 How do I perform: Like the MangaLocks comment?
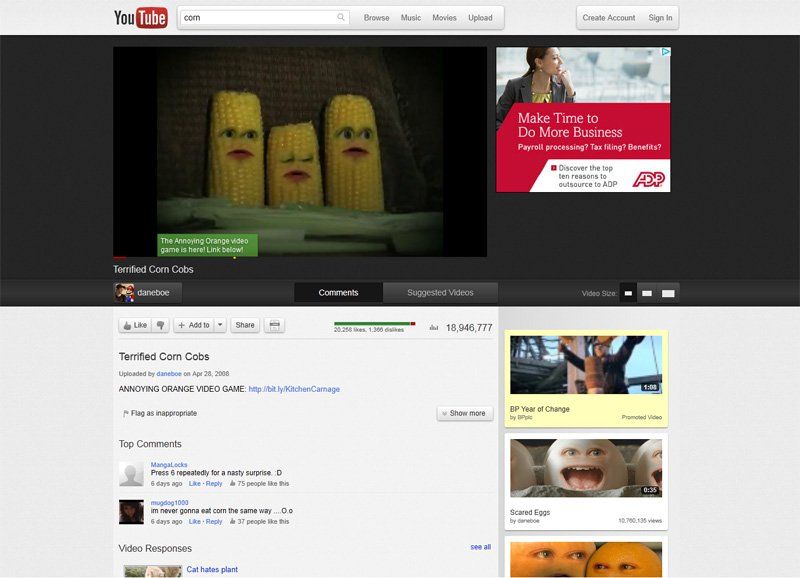pos(194,484)
